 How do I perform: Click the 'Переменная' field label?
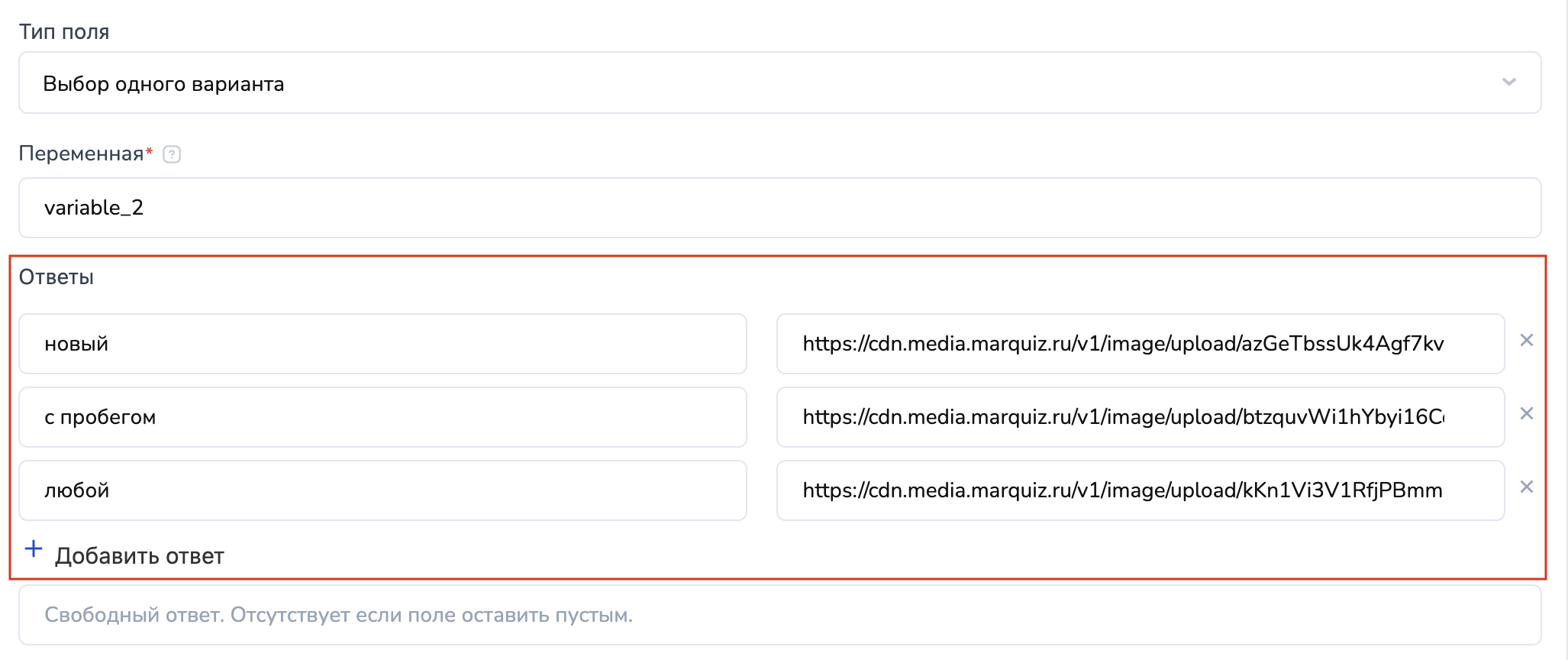click(81, 154)
